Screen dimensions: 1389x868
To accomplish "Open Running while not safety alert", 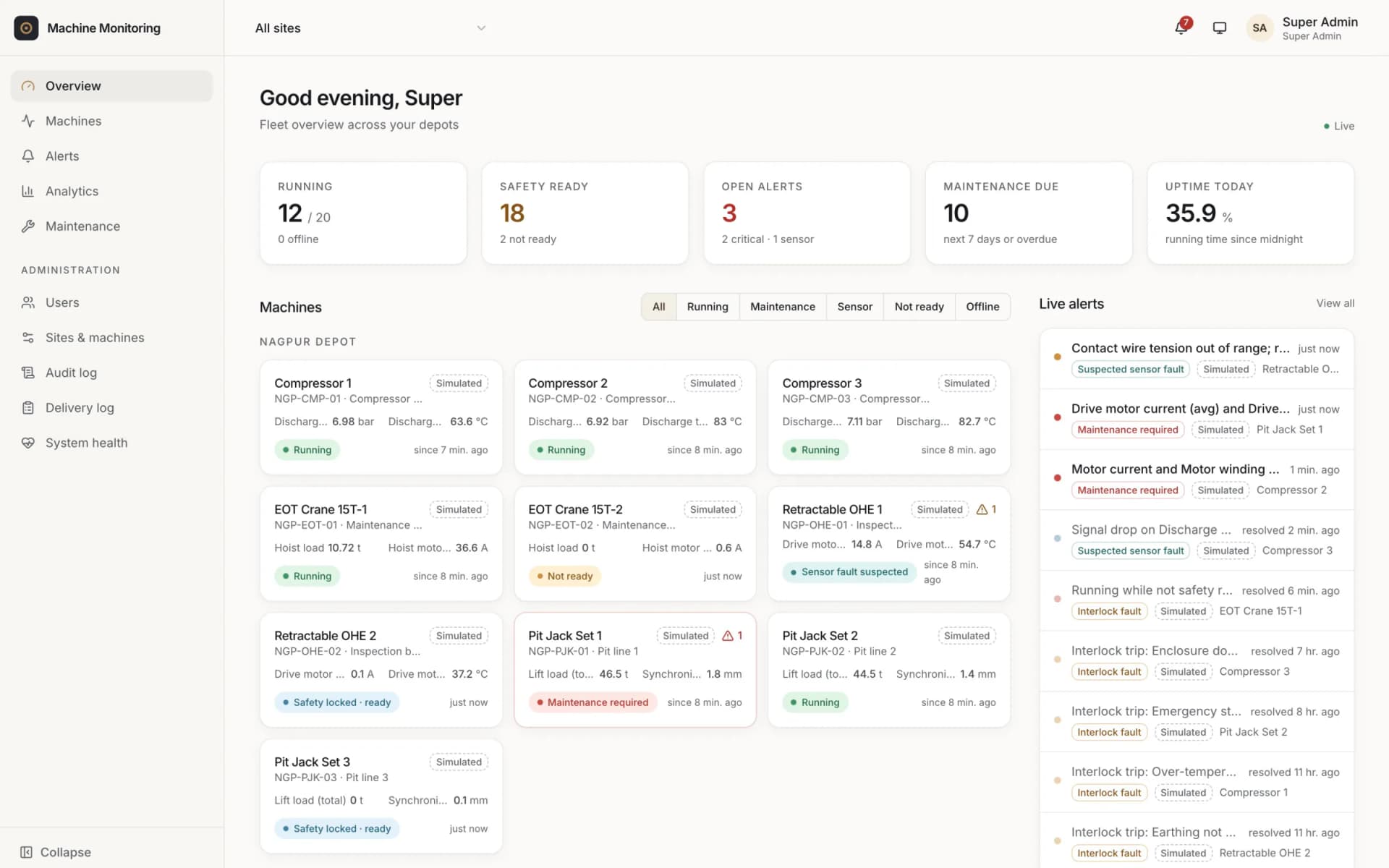I will (x=1197, y=601).
